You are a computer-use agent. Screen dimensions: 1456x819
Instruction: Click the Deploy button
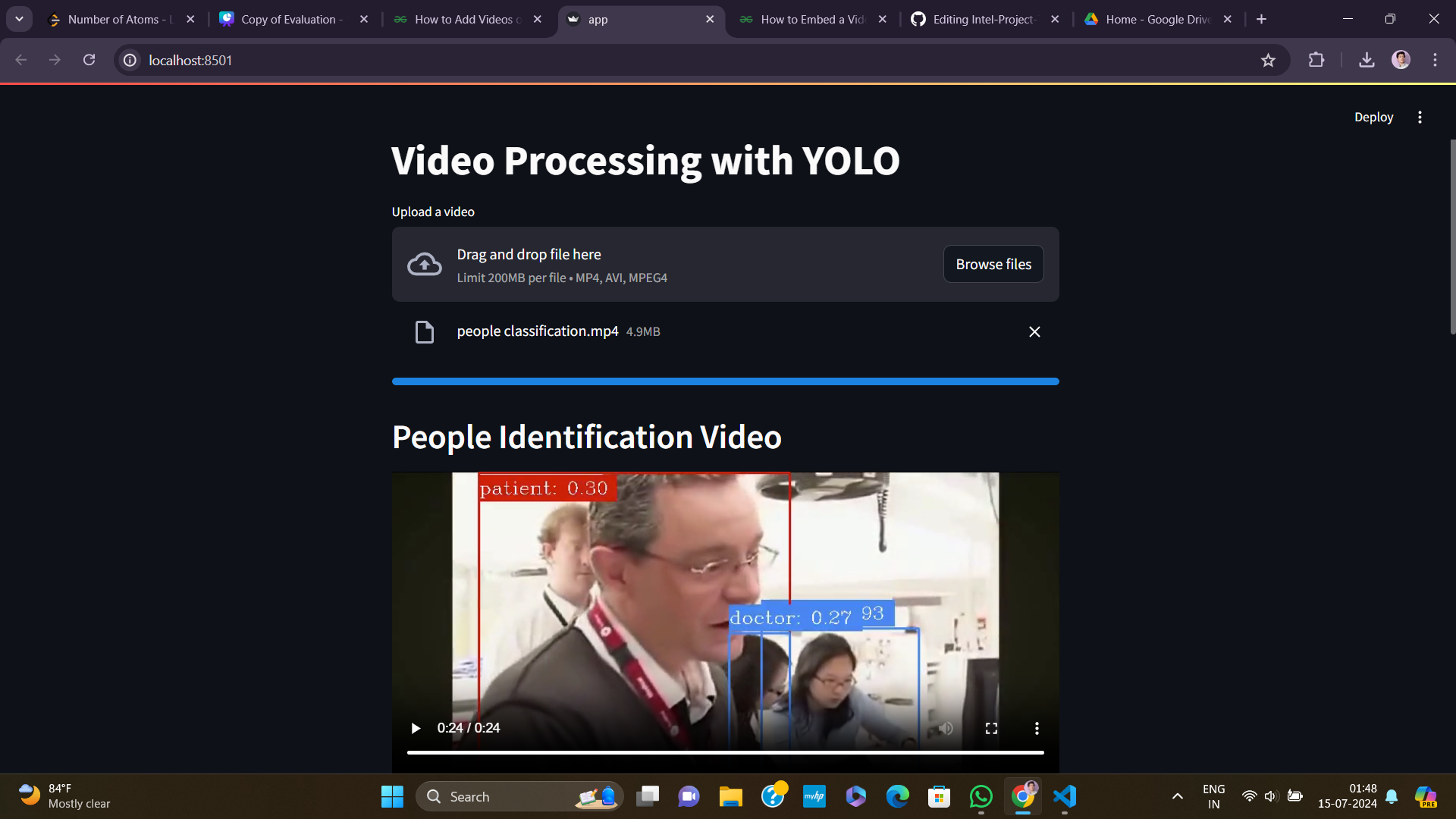[x=1373, y=117]
